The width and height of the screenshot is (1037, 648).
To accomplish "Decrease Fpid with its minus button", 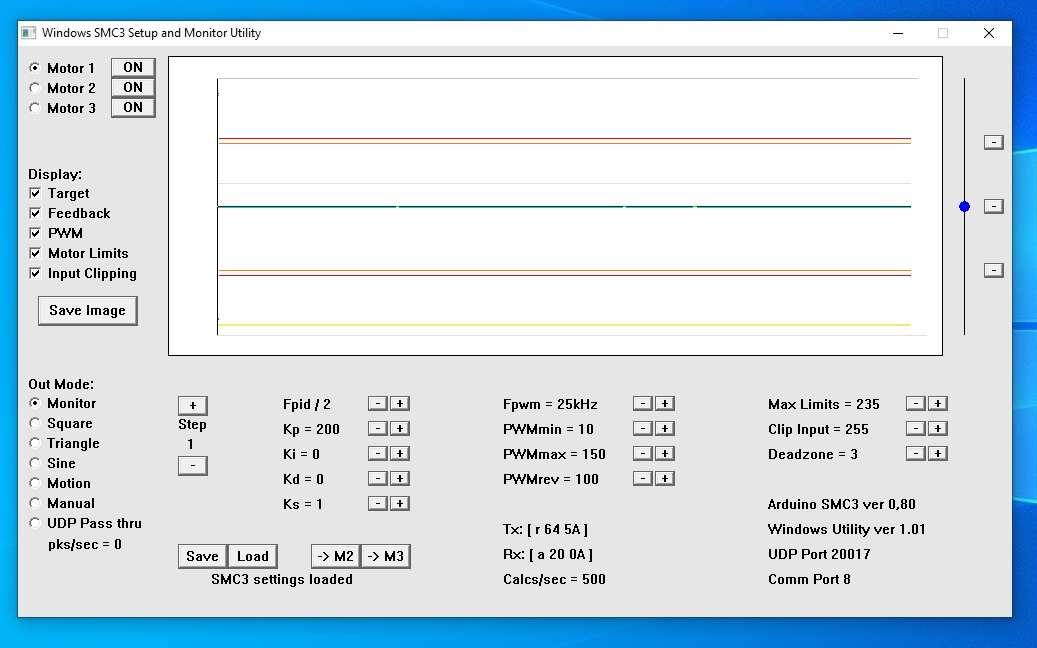I will (x=378, y=403).
